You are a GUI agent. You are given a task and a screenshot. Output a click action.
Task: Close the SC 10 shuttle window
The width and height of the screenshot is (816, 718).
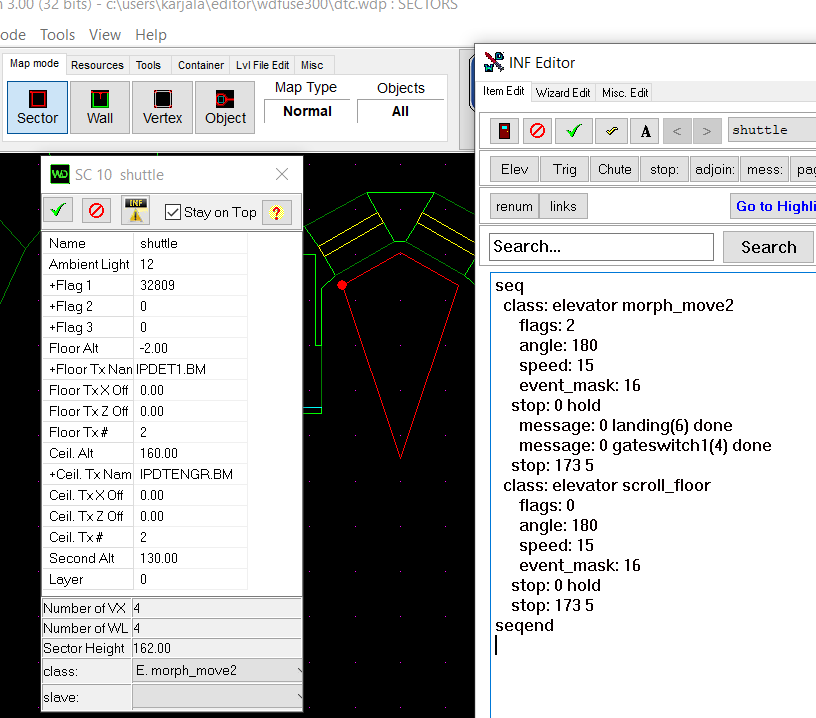pos(282,174)
